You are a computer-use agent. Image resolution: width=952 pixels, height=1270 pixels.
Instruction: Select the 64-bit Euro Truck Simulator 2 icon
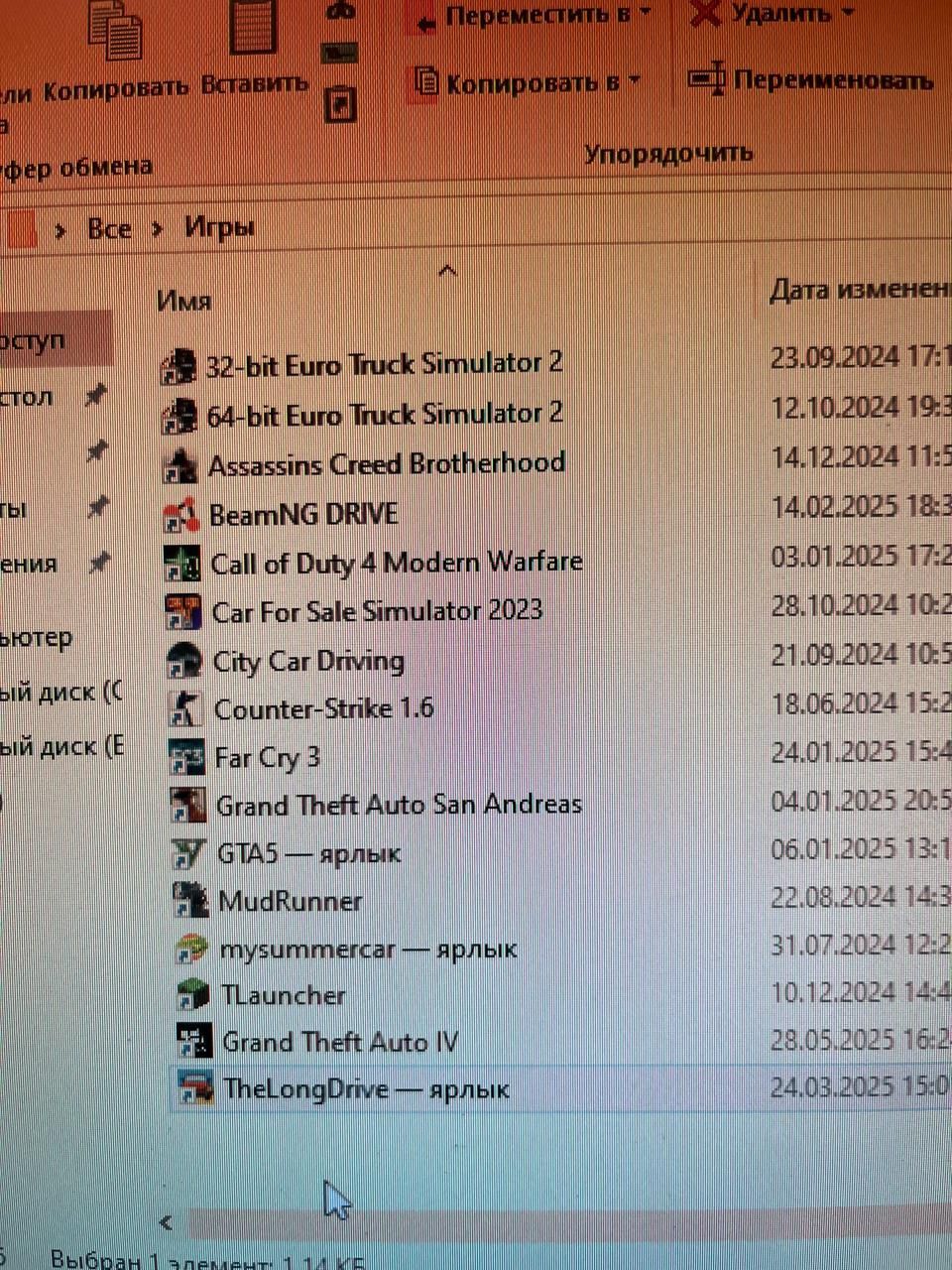click(179, 416)
